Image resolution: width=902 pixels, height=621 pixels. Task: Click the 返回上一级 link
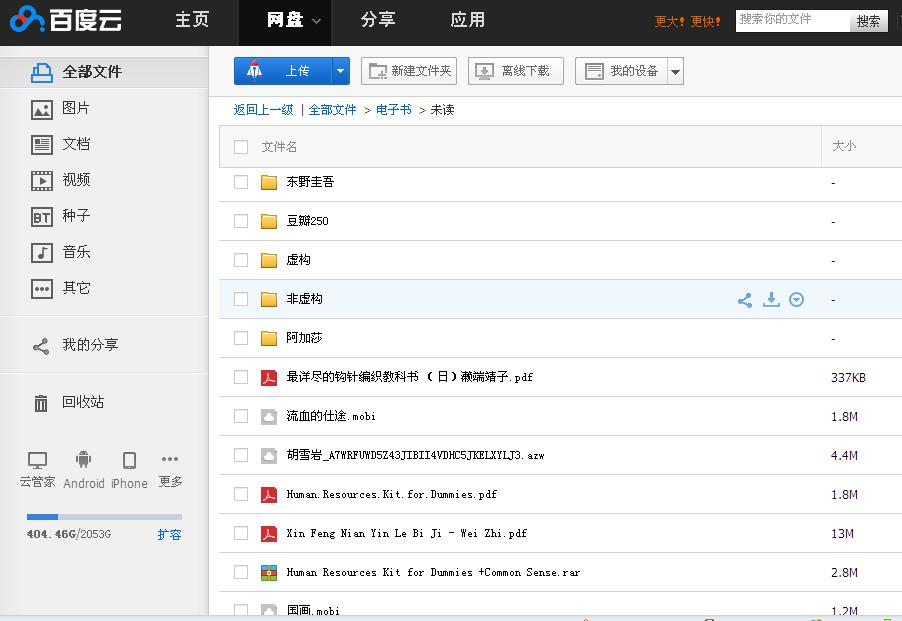coord(263,110)
